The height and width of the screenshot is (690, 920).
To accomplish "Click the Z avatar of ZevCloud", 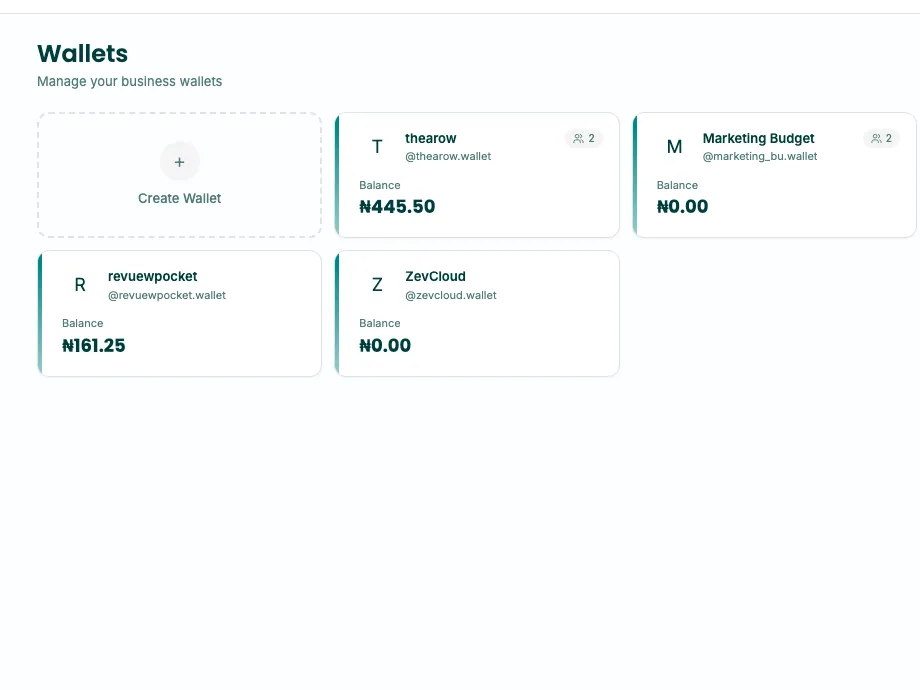I will pyautogui.click(x=377, y=285).
